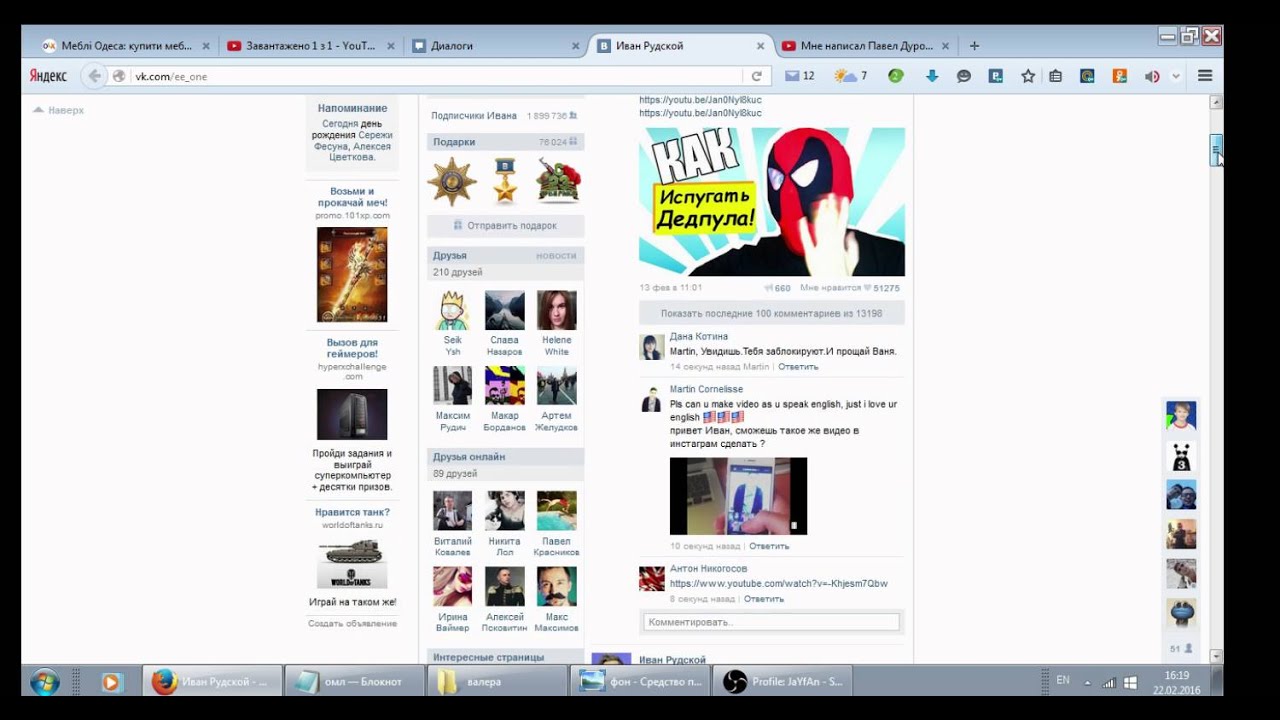Screen dimensions: 1280x720
Task: Click the tank with roses gift
Action: click(x=558, y=181)
